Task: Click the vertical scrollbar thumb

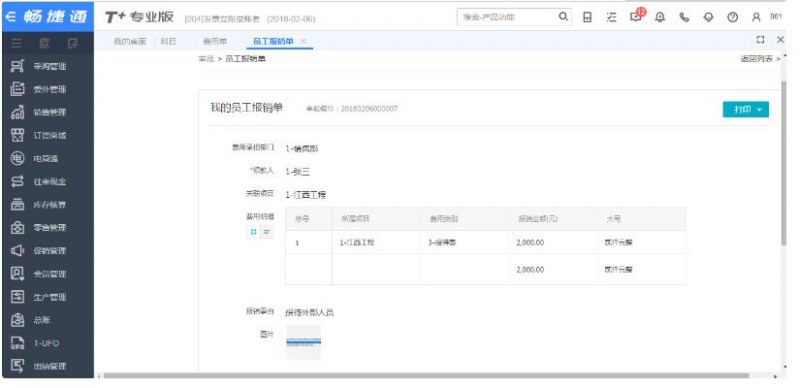Action: (784, 163)
